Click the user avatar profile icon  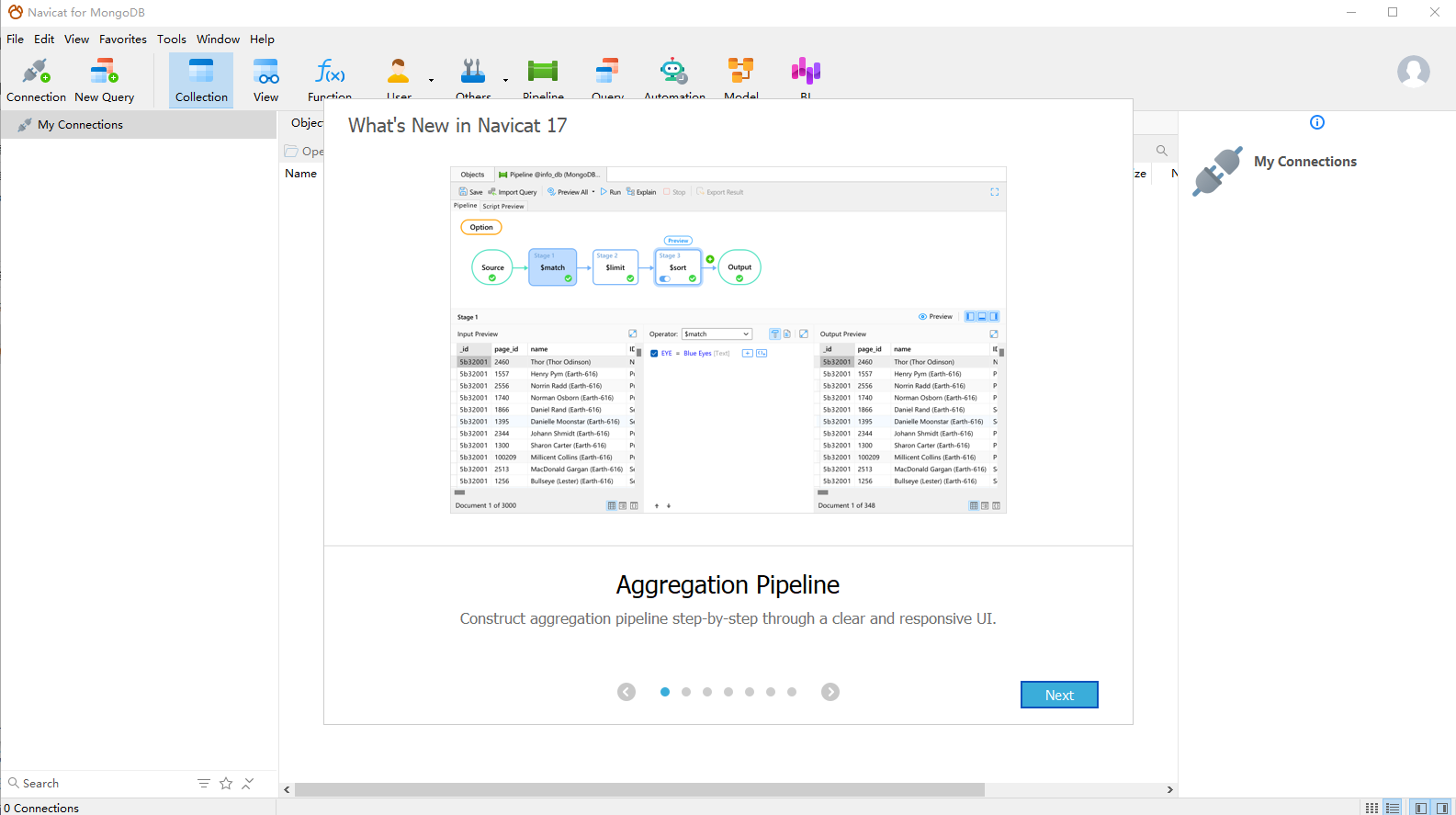[1413, 71]
